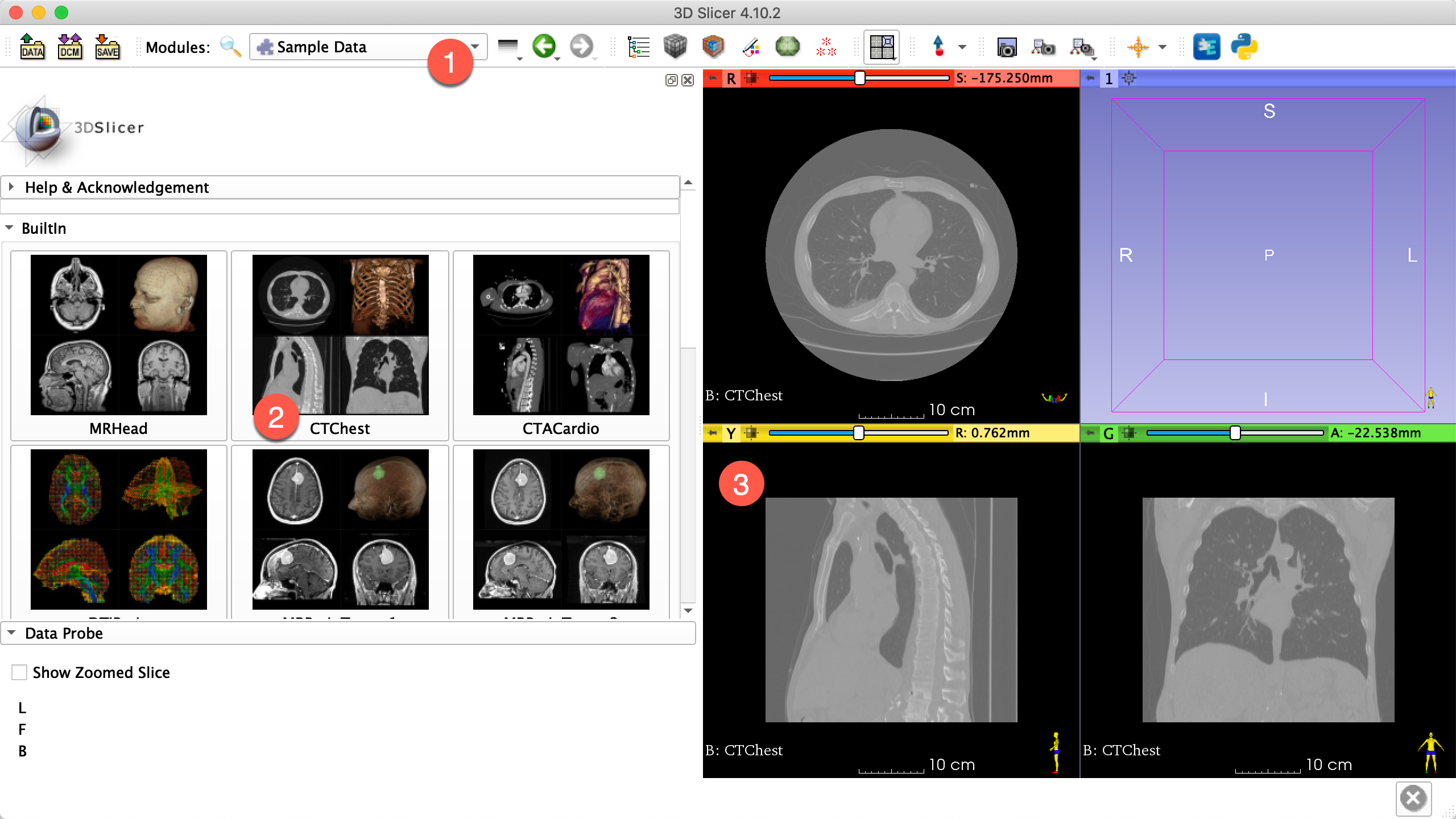
Task: Open crosshair options dropdown arrow
Action: (x=1163, y=47)
